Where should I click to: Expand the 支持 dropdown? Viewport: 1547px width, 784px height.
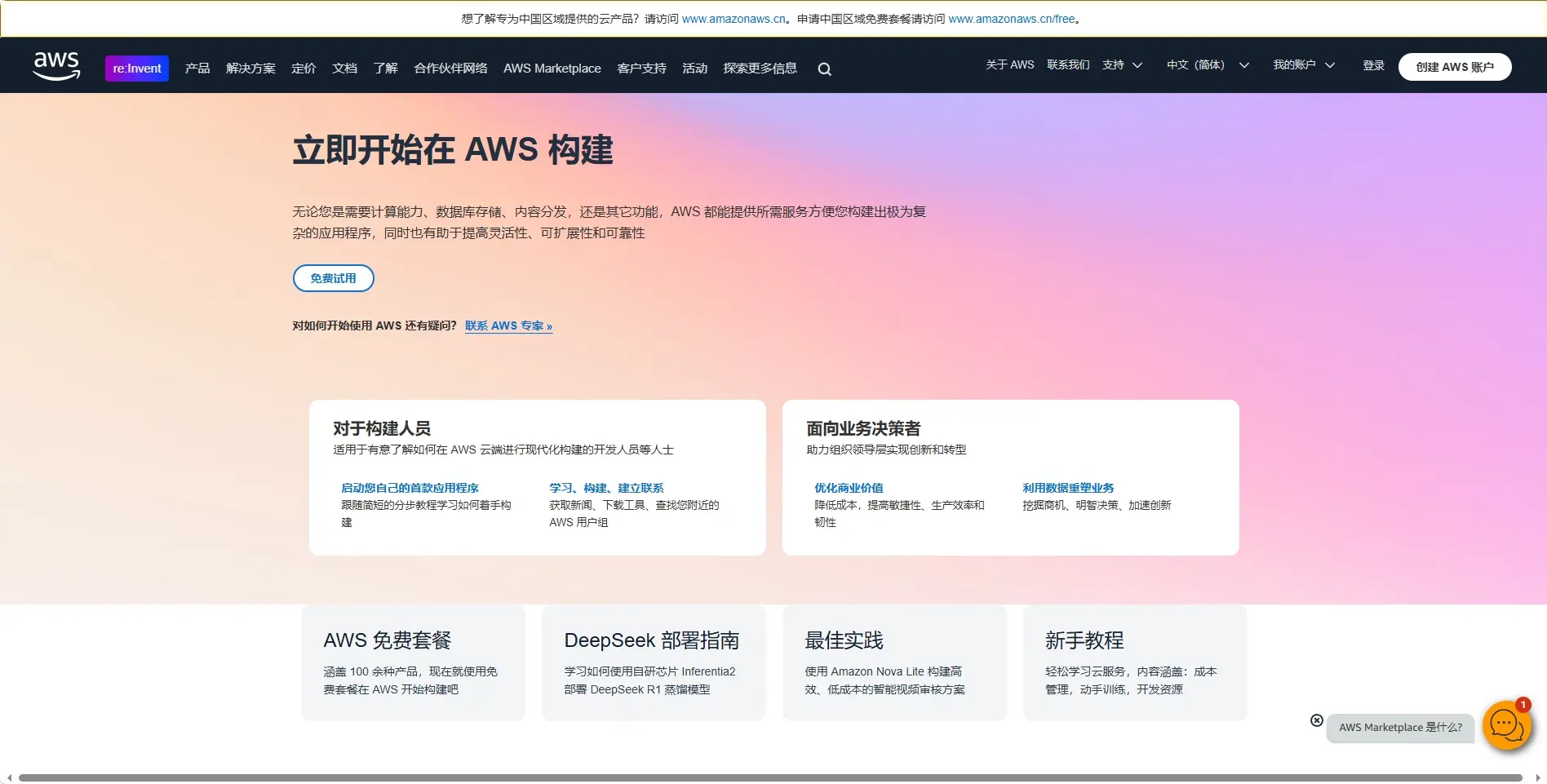pyautogui.click(x=1122, y=65)
